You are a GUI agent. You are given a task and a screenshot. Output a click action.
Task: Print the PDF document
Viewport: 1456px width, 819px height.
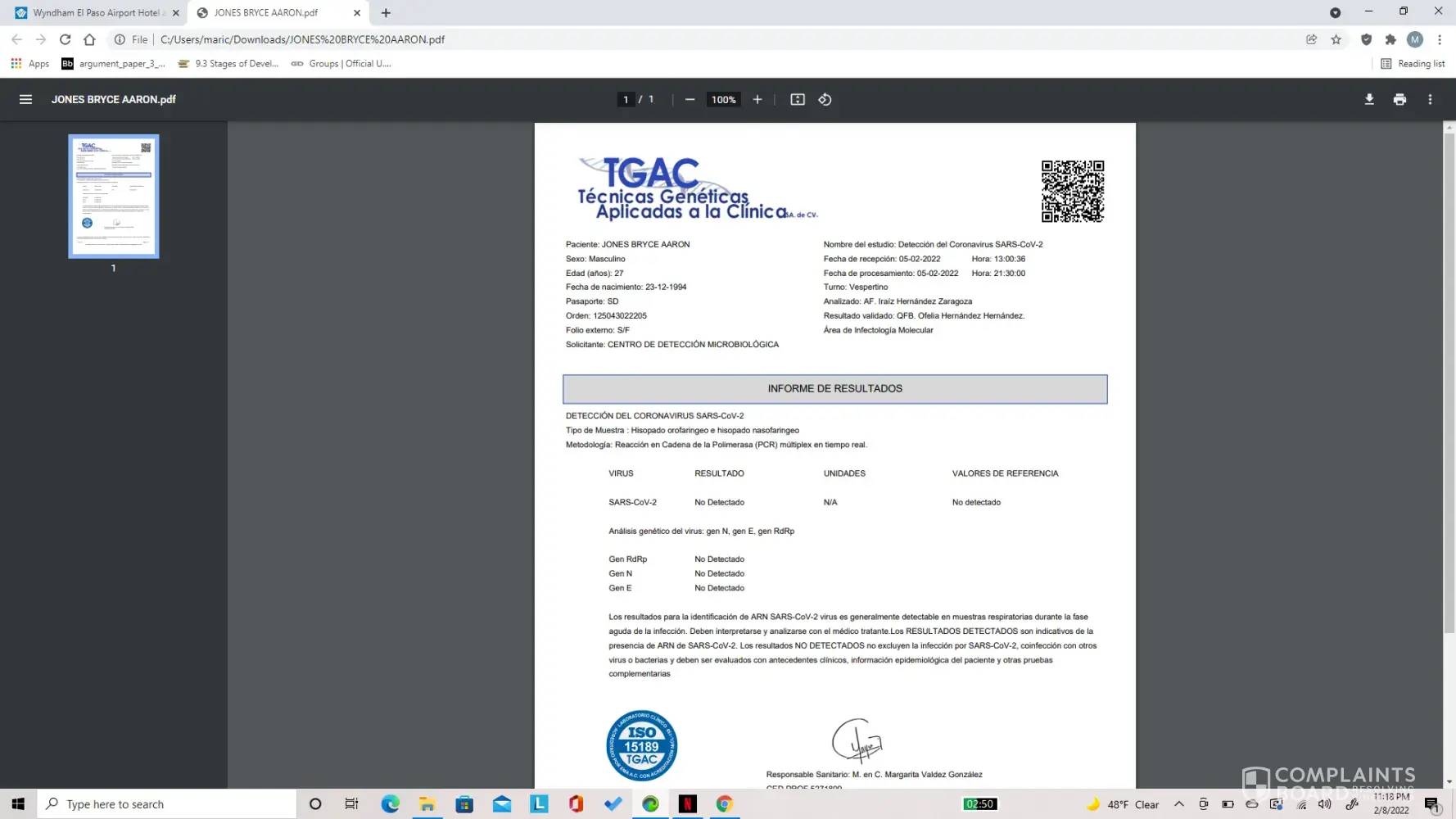click(1399, 99)
